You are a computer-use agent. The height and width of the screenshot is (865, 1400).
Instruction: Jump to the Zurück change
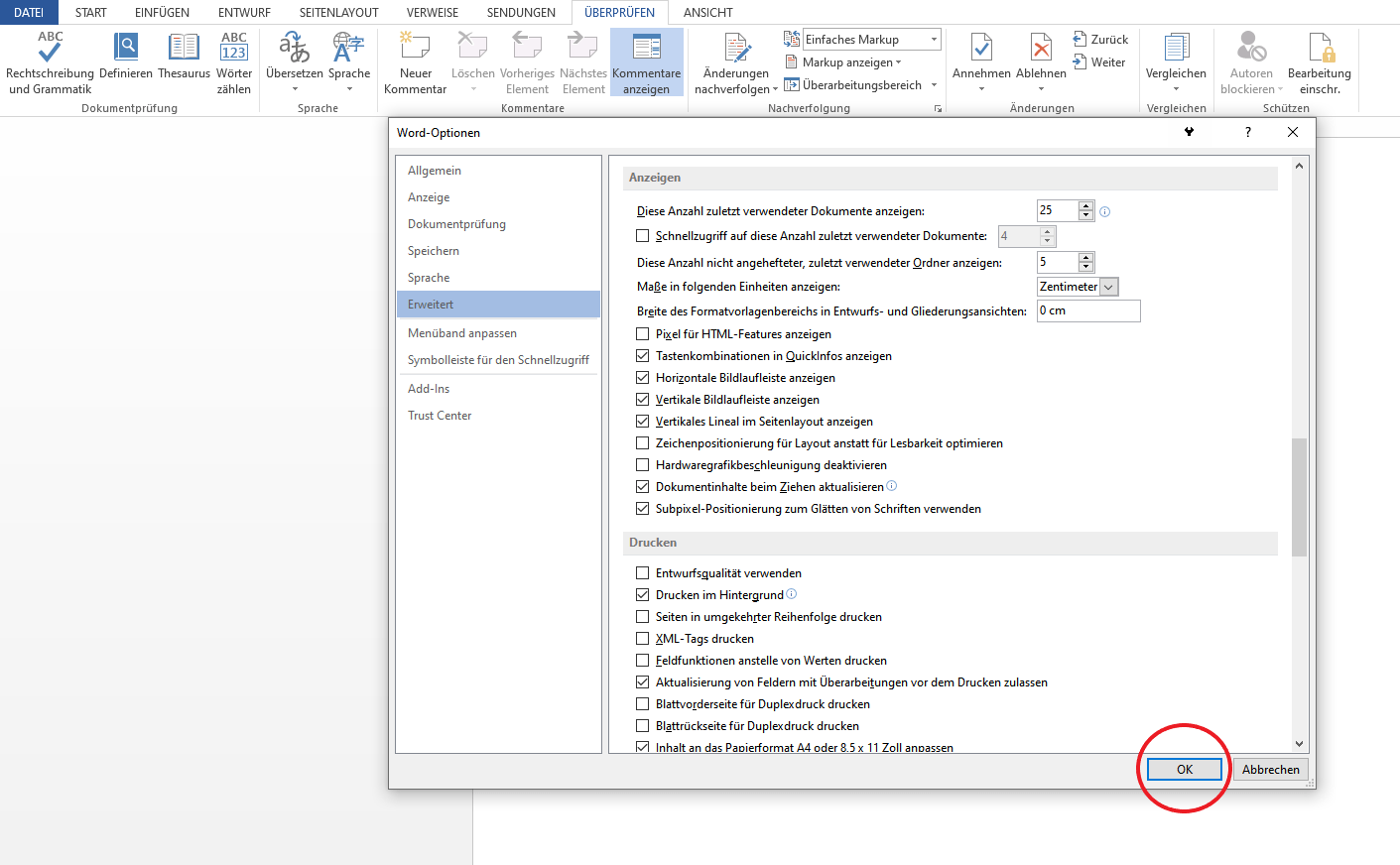pos(1100,40)
